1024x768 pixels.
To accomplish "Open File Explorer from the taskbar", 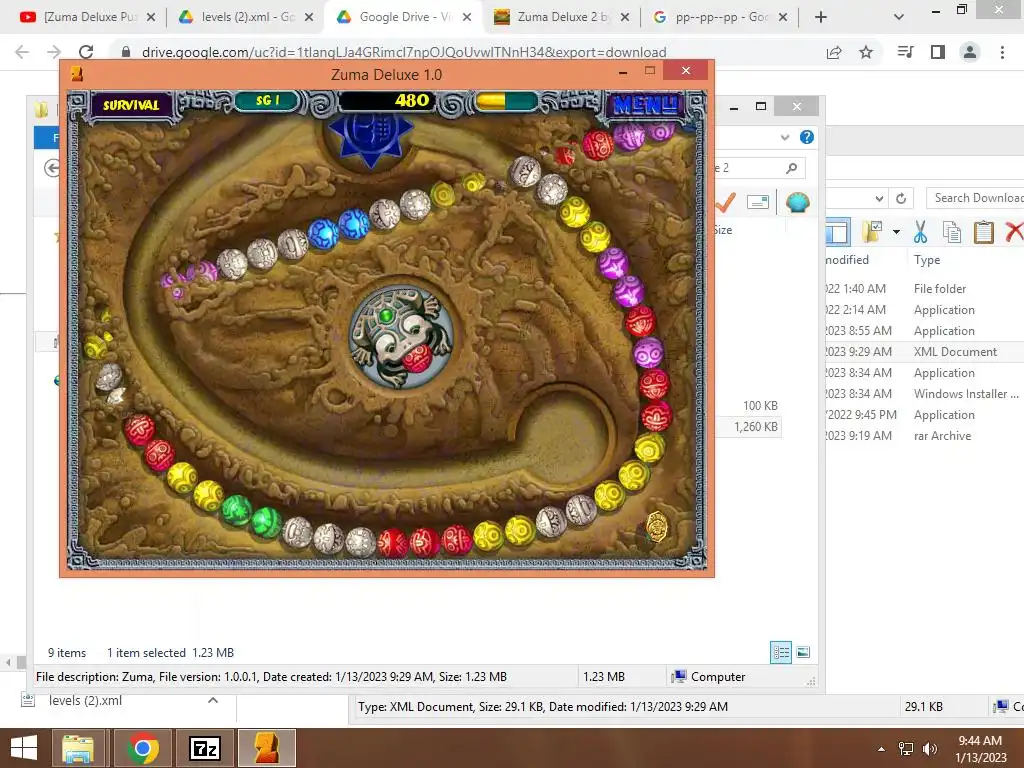I will click(x=78, y=748).
